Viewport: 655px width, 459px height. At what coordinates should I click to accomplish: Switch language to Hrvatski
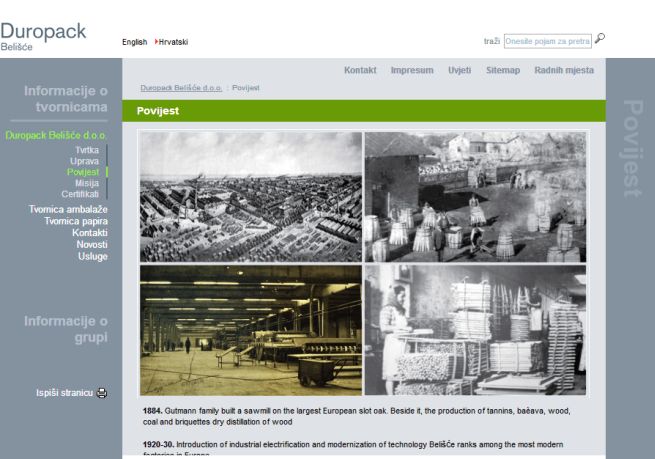tap(172, 42)
